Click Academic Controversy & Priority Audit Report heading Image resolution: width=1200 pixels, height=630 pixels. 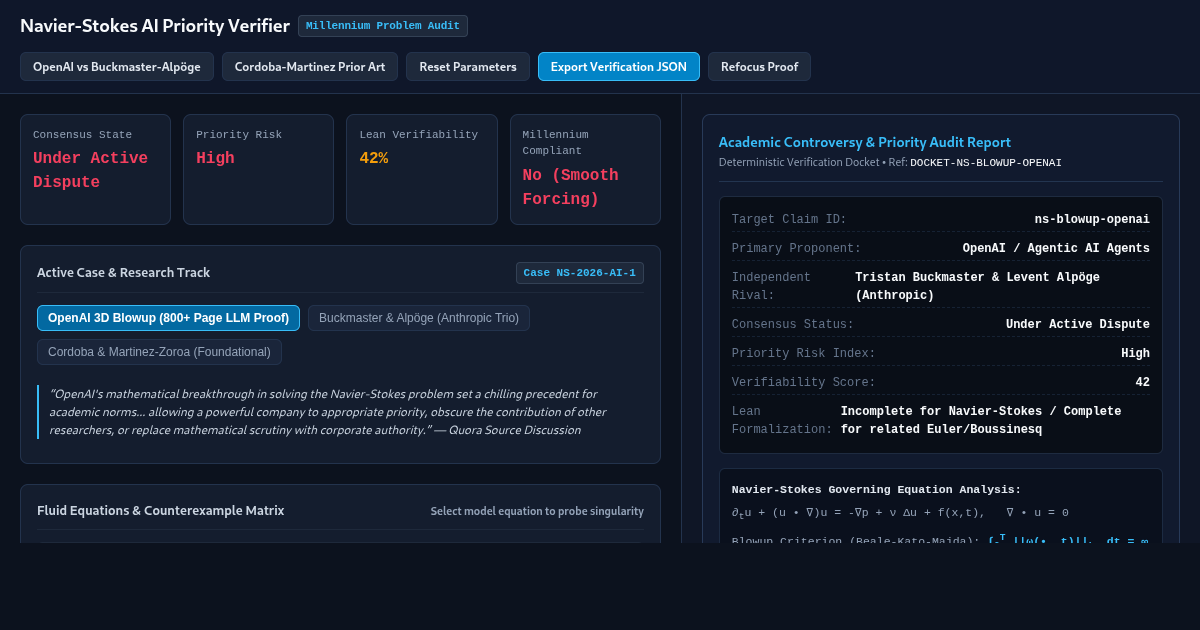click(x=865, y=142)
